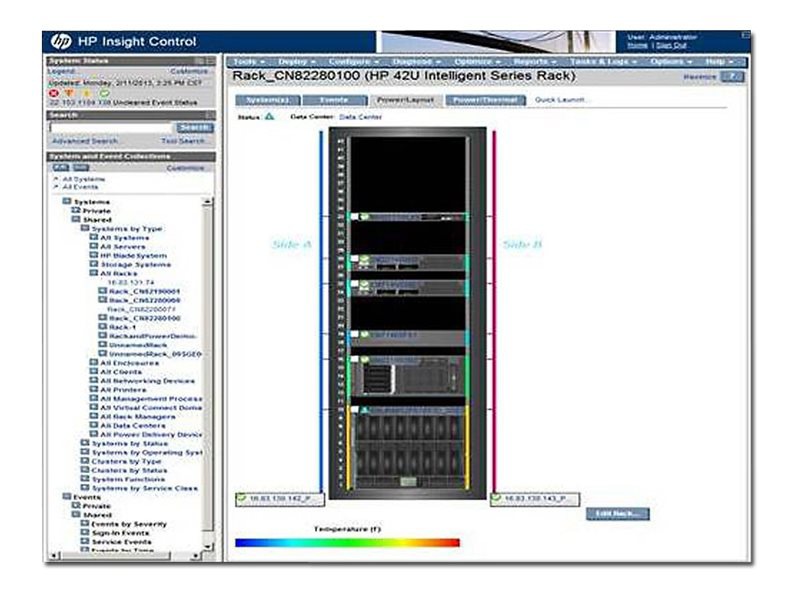Click the green normal status icon
The image size is (800, 600).
(x=103, y=93)
